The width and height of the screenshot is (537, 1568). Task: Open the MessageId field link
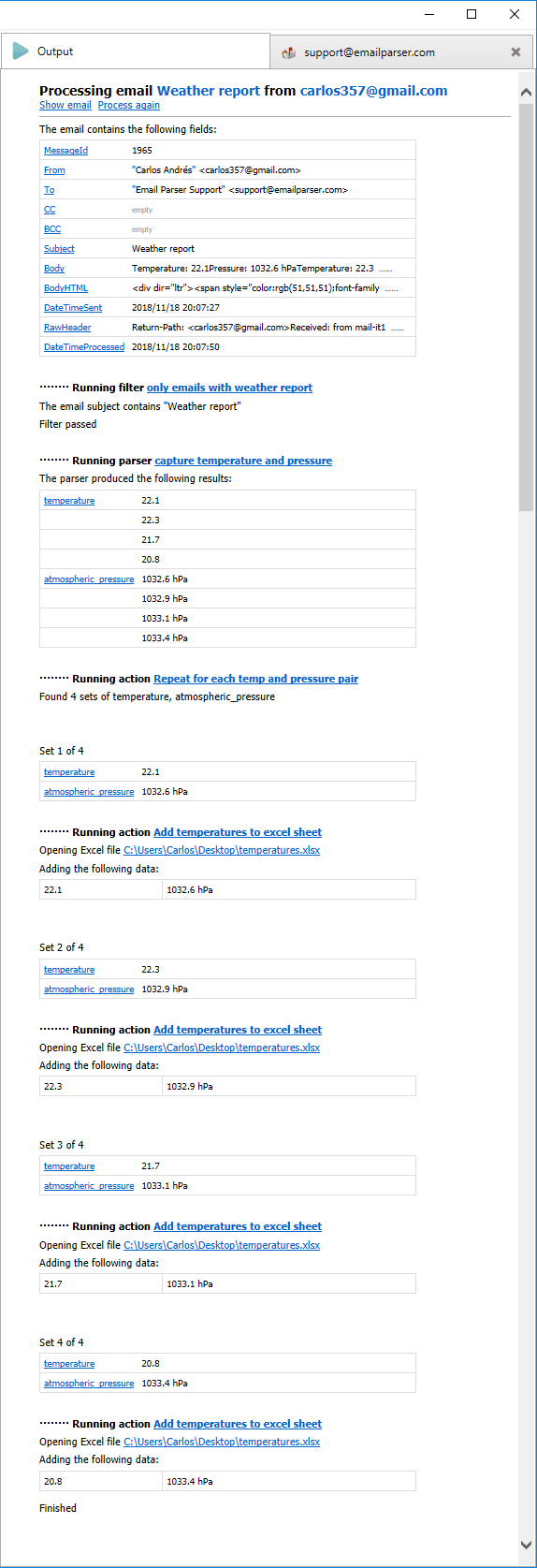click(65, 151)
